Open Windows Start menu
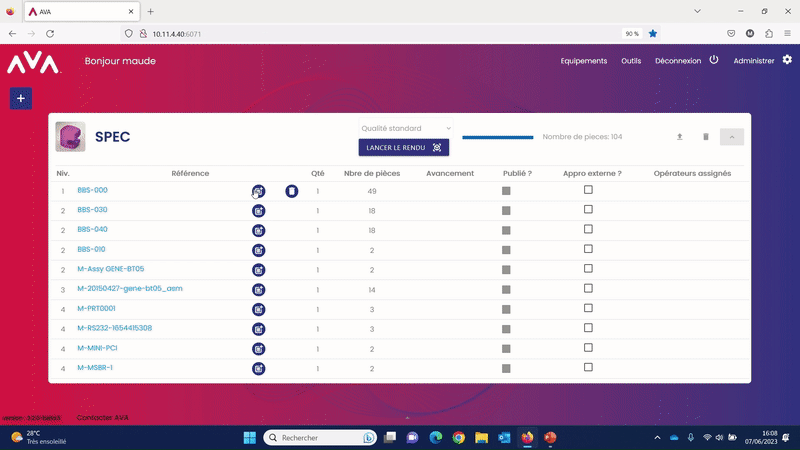 249,437
